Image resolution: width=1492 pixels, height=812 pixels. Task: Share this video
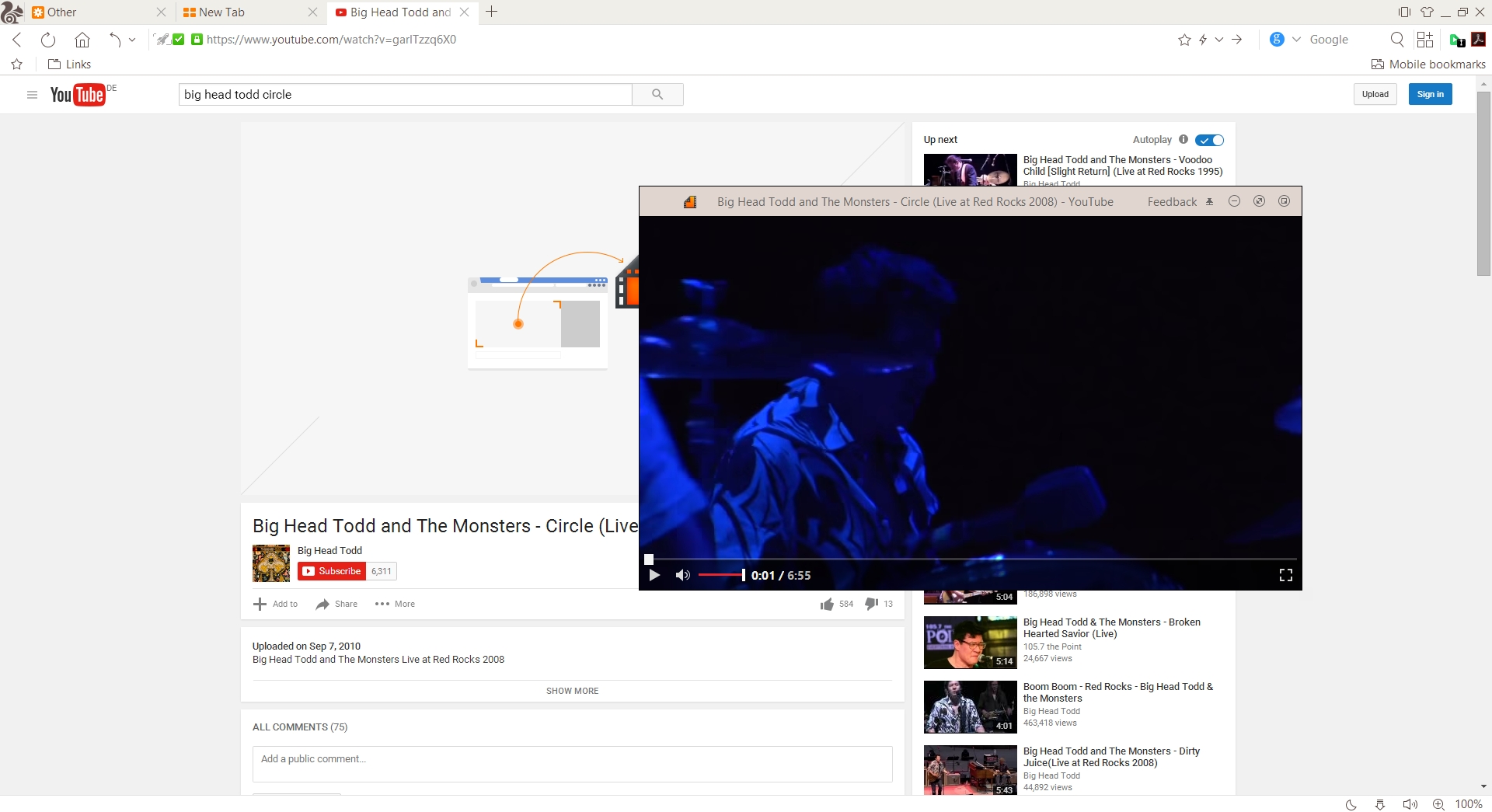(x=337, y=605)
